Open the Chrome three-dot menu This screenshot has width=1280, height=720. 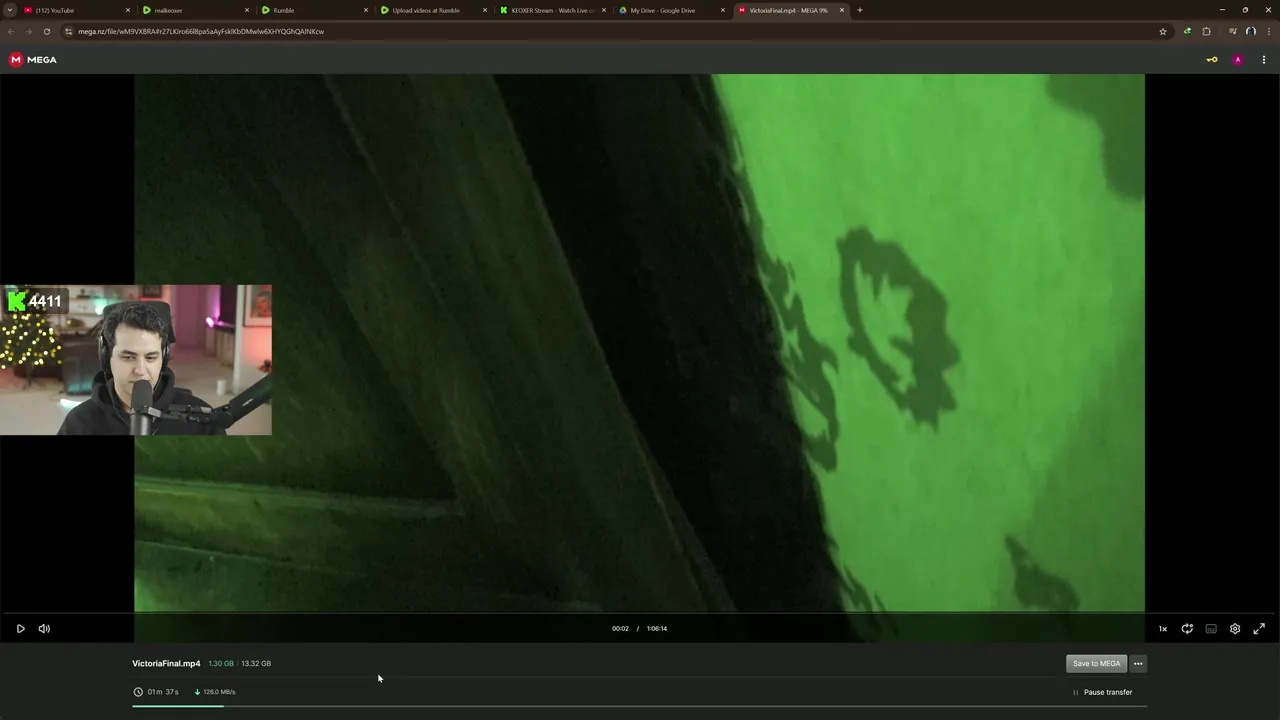click(x=1268, y=31)
